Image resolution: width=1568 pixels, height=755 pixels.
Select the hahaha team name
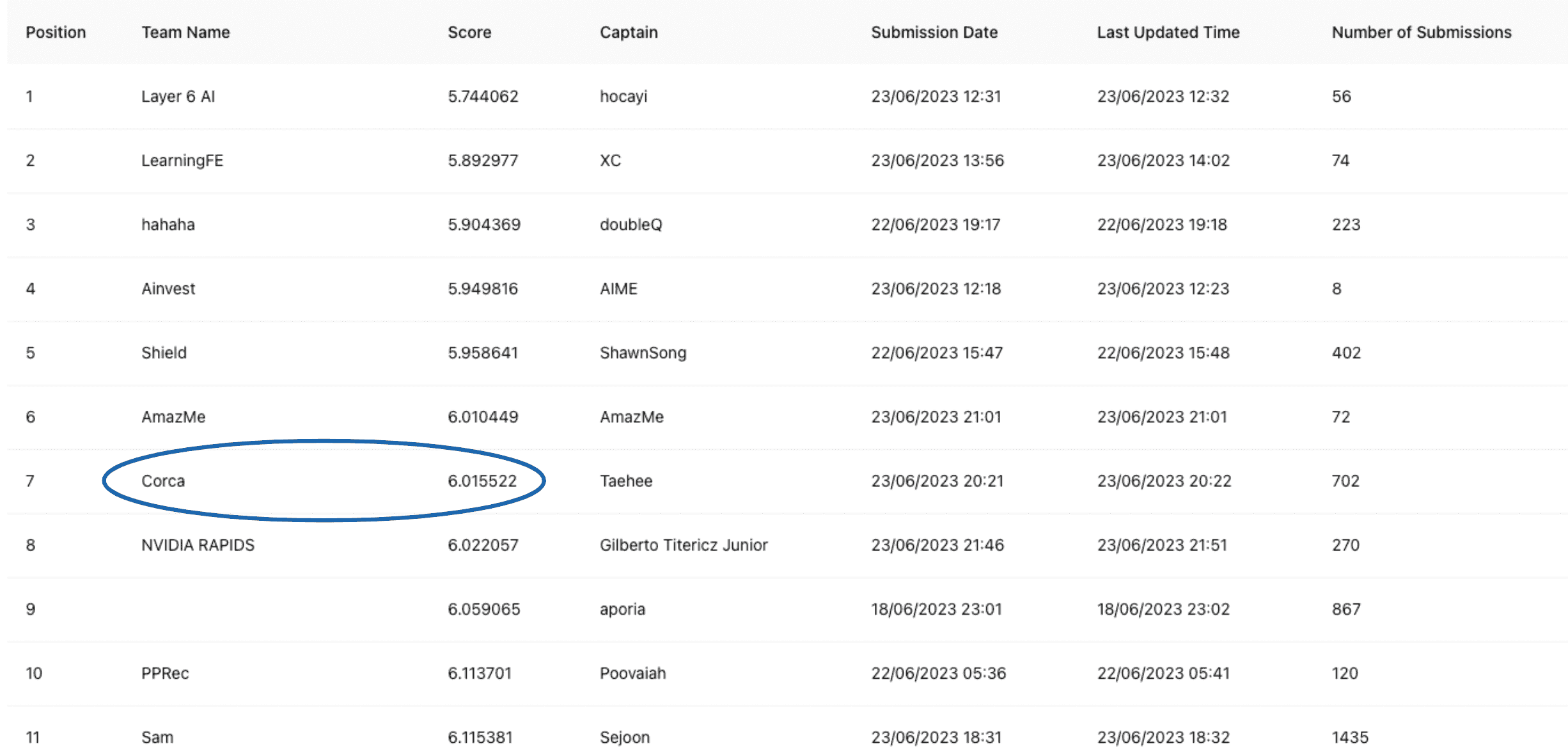[x=168, y=225]
